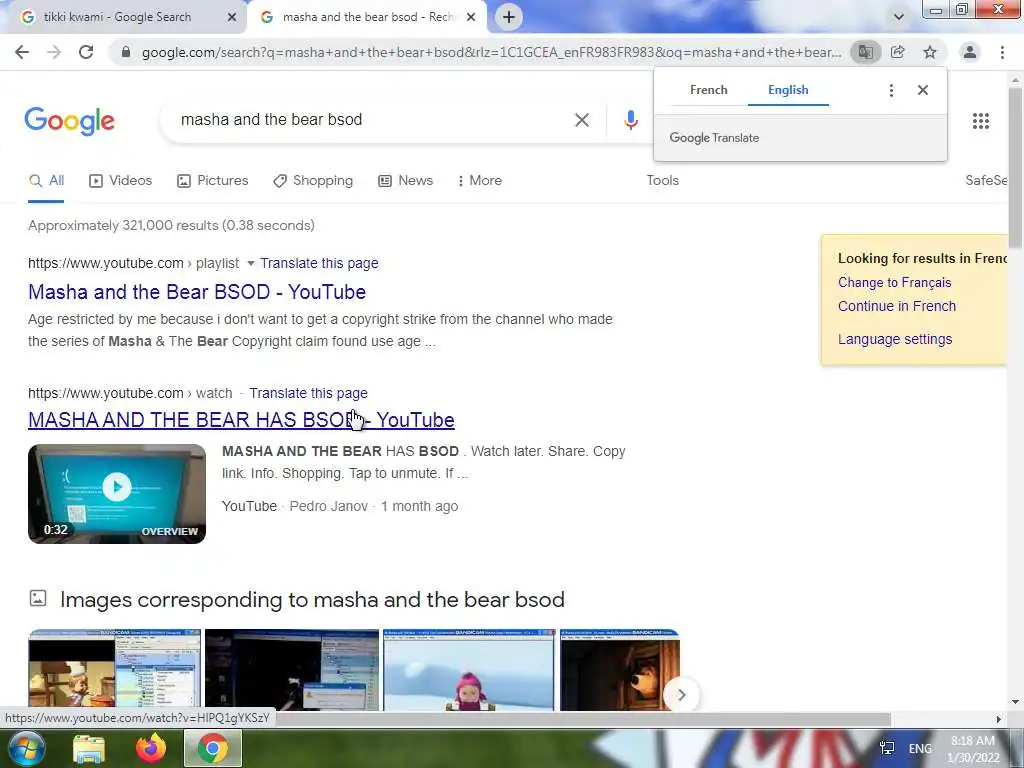This screenshot has height=768, width=1024.
Task: Open a new browser tab
Action: tap(509, 17)
